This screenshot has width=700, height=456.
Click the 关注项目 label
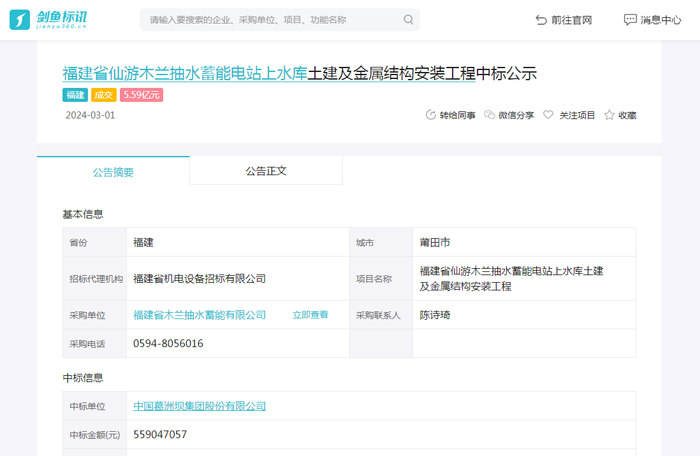pos(577,115)
